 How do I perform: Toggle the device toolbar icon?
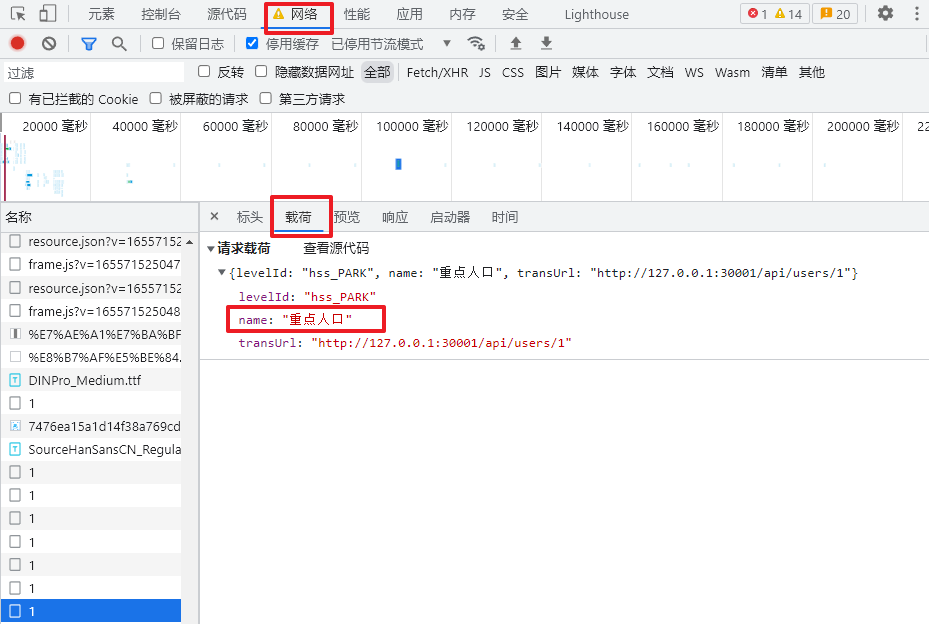click(x=47, y=14)
